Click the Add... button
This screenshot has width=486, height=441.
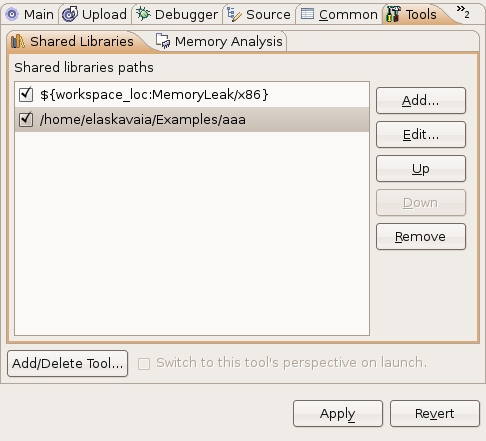click(x=421, y=101)
